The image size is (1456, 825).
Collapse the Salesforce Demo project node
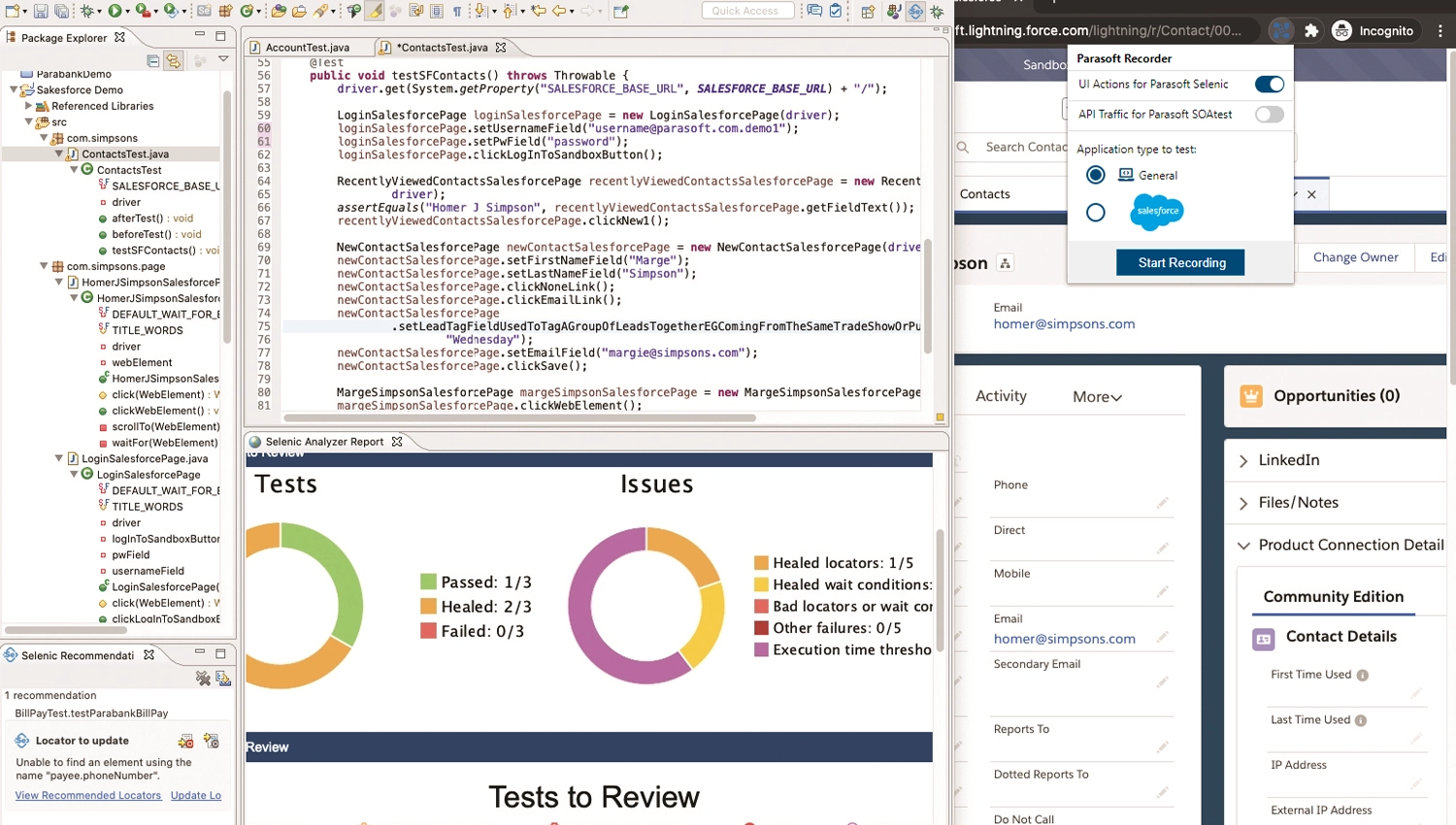click(x=14, y=89)
